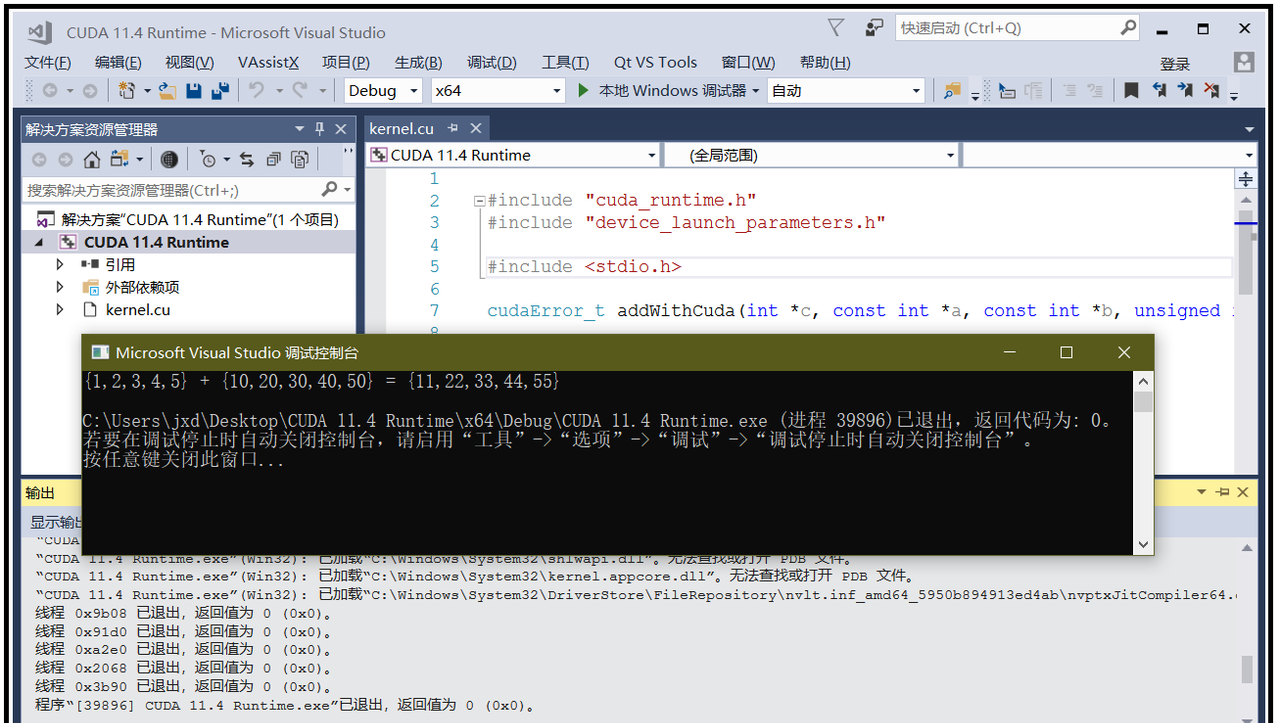Save the current file with the floppy icon
Viewport: 1280px width, 723px height.
click(194, 91)
